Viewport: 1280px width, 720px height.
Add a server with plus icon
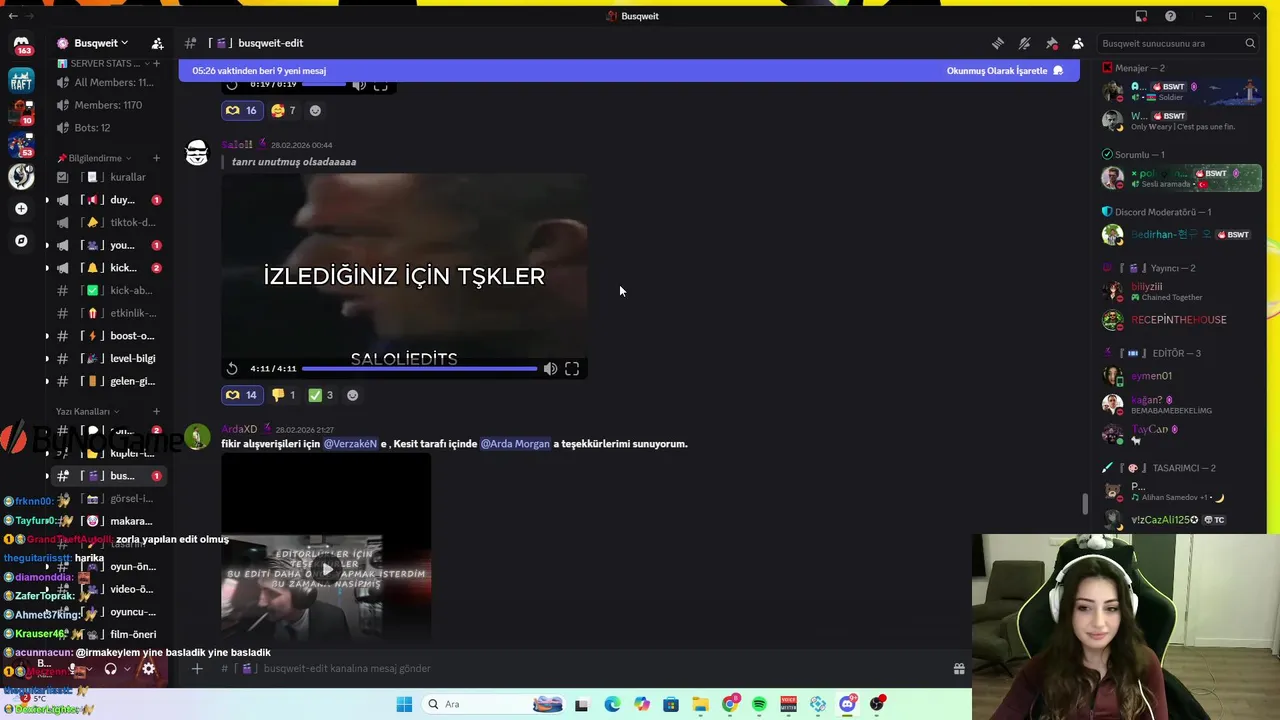[21, 209]
